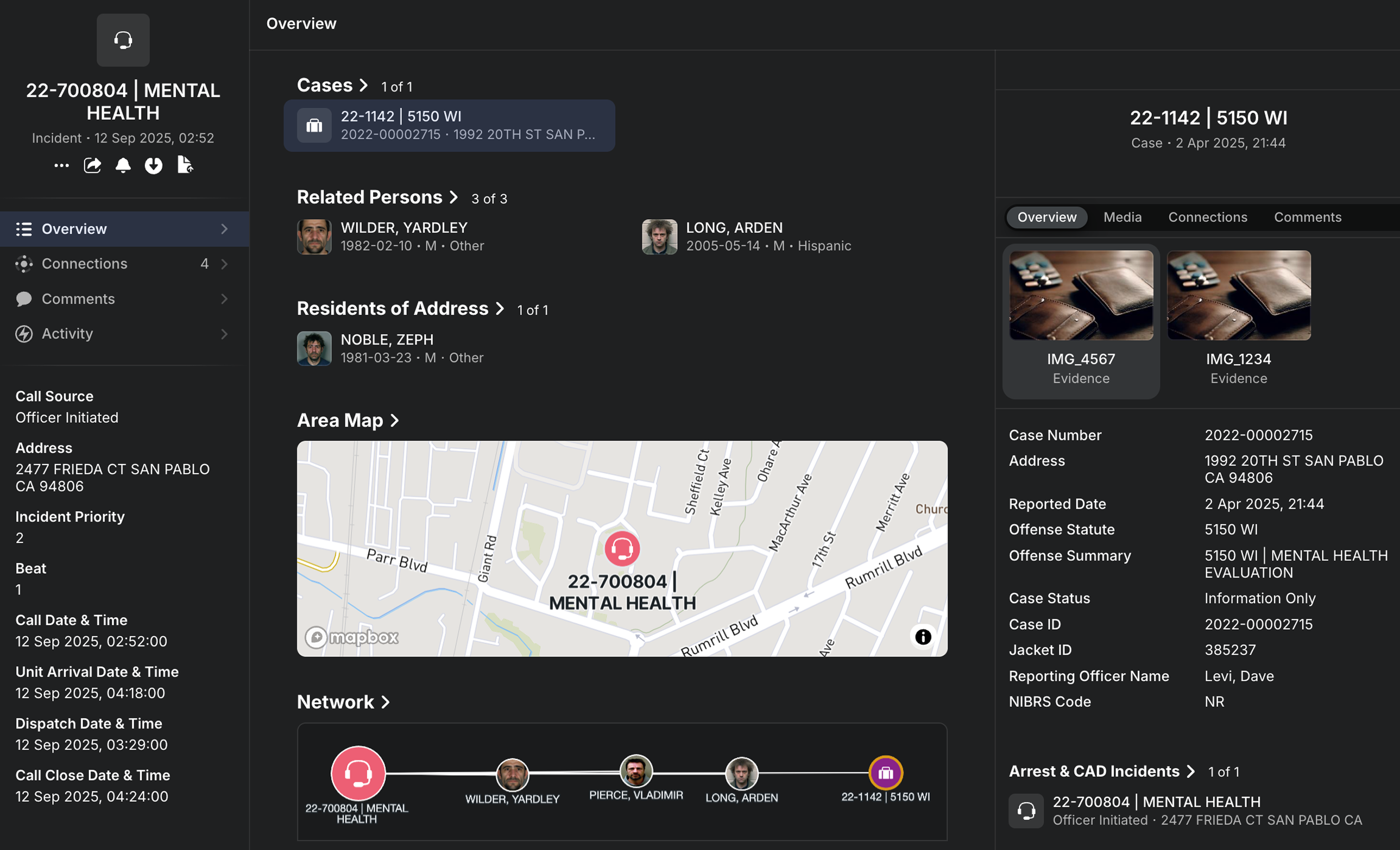Viewport: 1400px width, 850px height.
Task: Switch to the Media tab
Action: [x=1122, y=217]
